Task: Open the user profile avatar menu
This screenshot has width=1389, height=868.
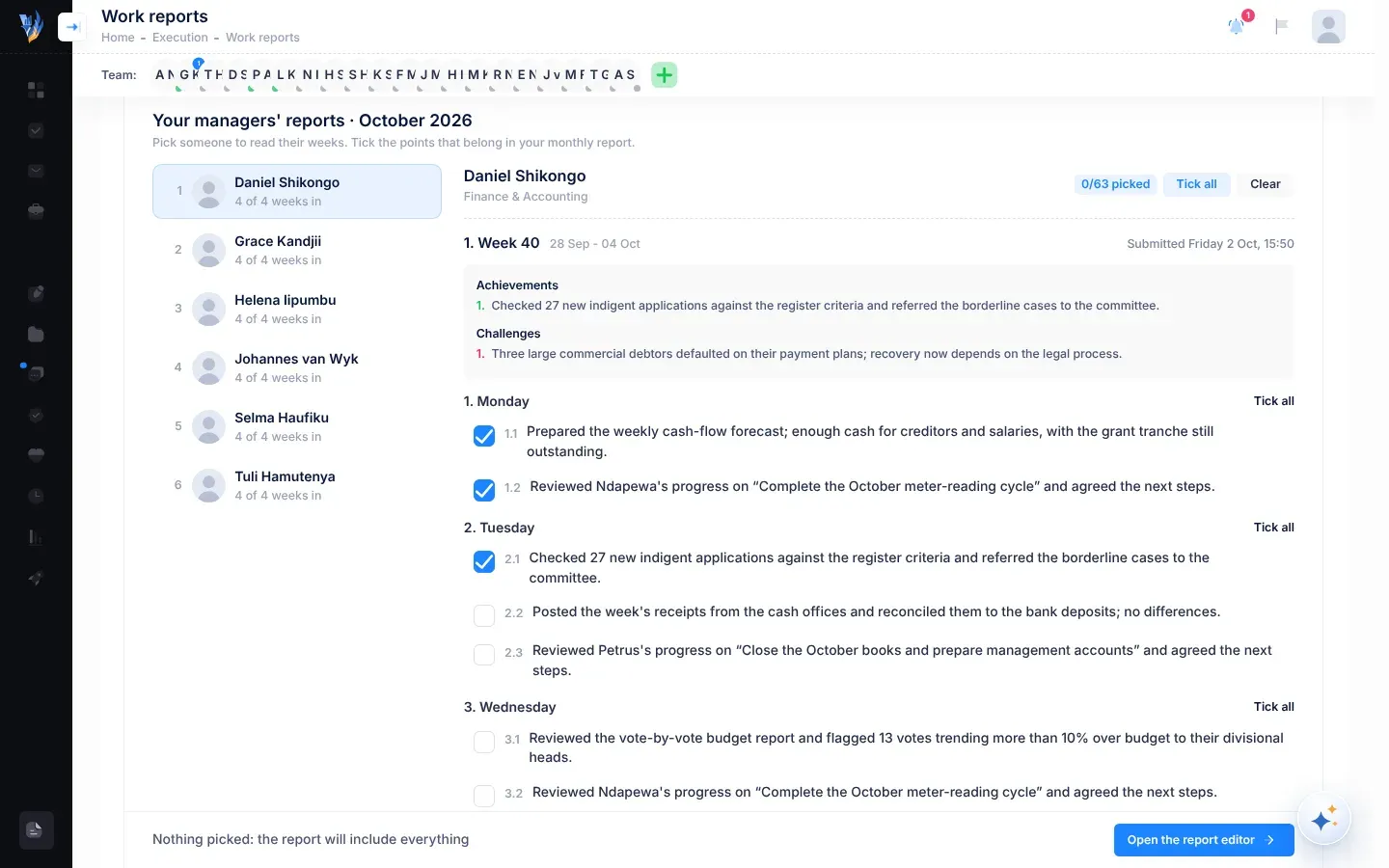Action: [1328, 26]
